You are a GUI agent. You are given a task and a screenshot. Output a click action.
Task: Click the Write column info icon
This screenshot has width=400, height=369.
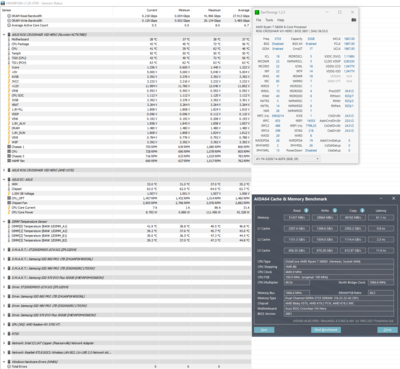(x=335, y=210)
